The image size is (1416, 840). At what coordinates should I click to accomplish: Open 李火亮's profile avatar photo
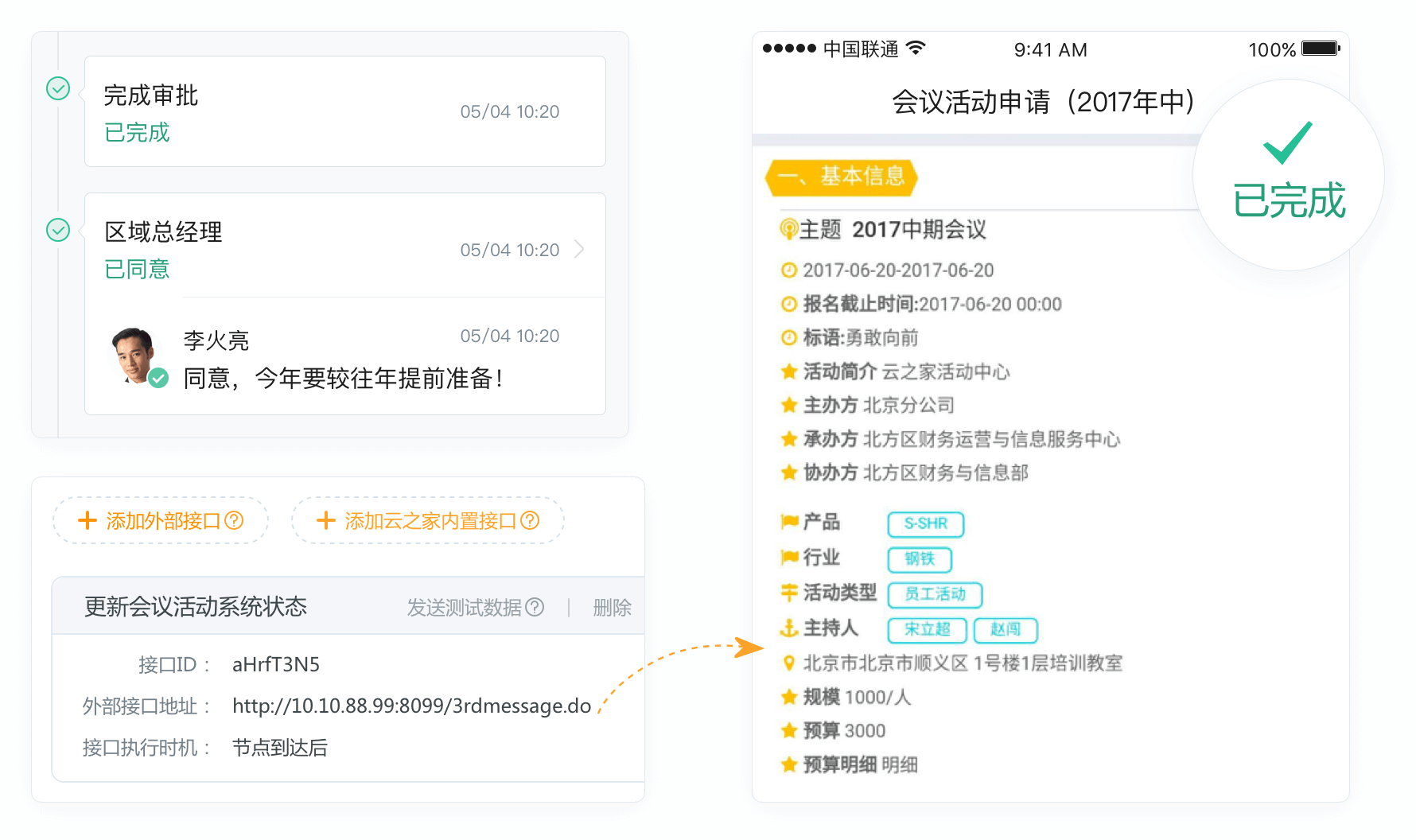coord(134,354)
